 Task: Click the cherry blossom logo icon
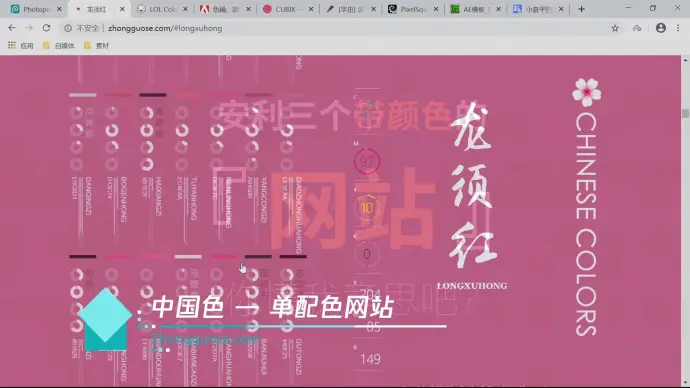coord(587,92)
